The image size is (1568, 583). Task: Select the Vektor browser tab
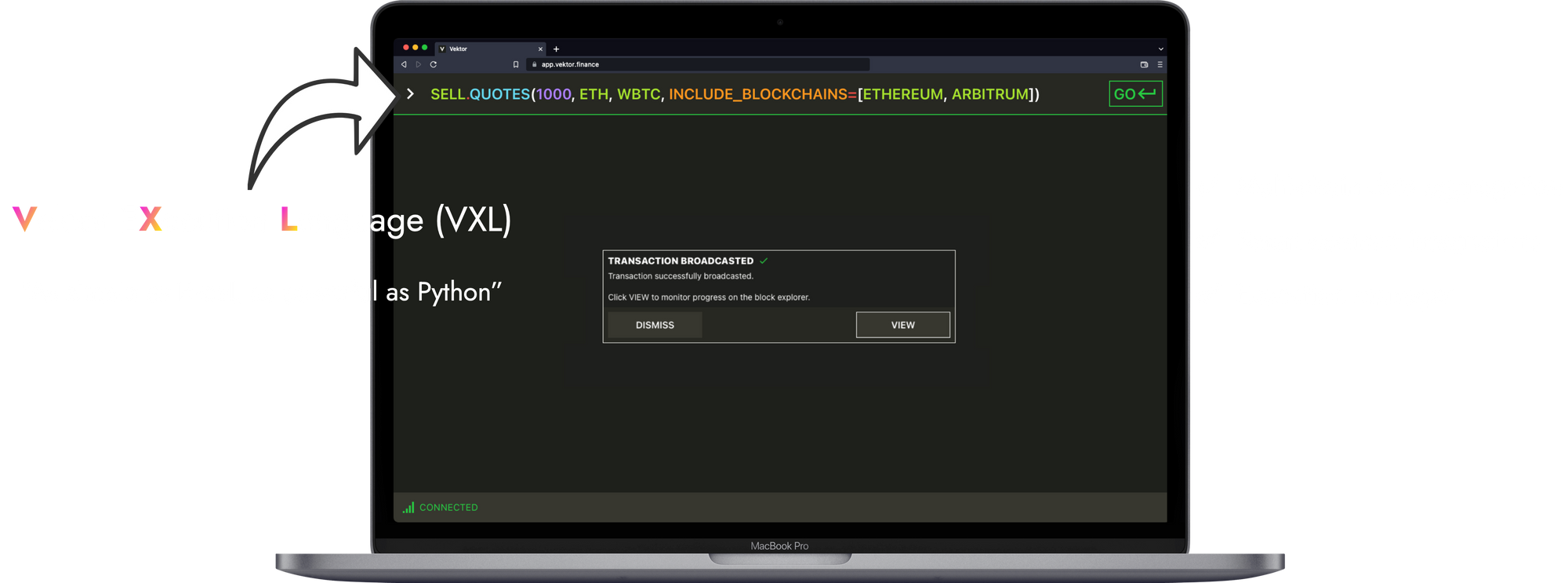point(490,49)
